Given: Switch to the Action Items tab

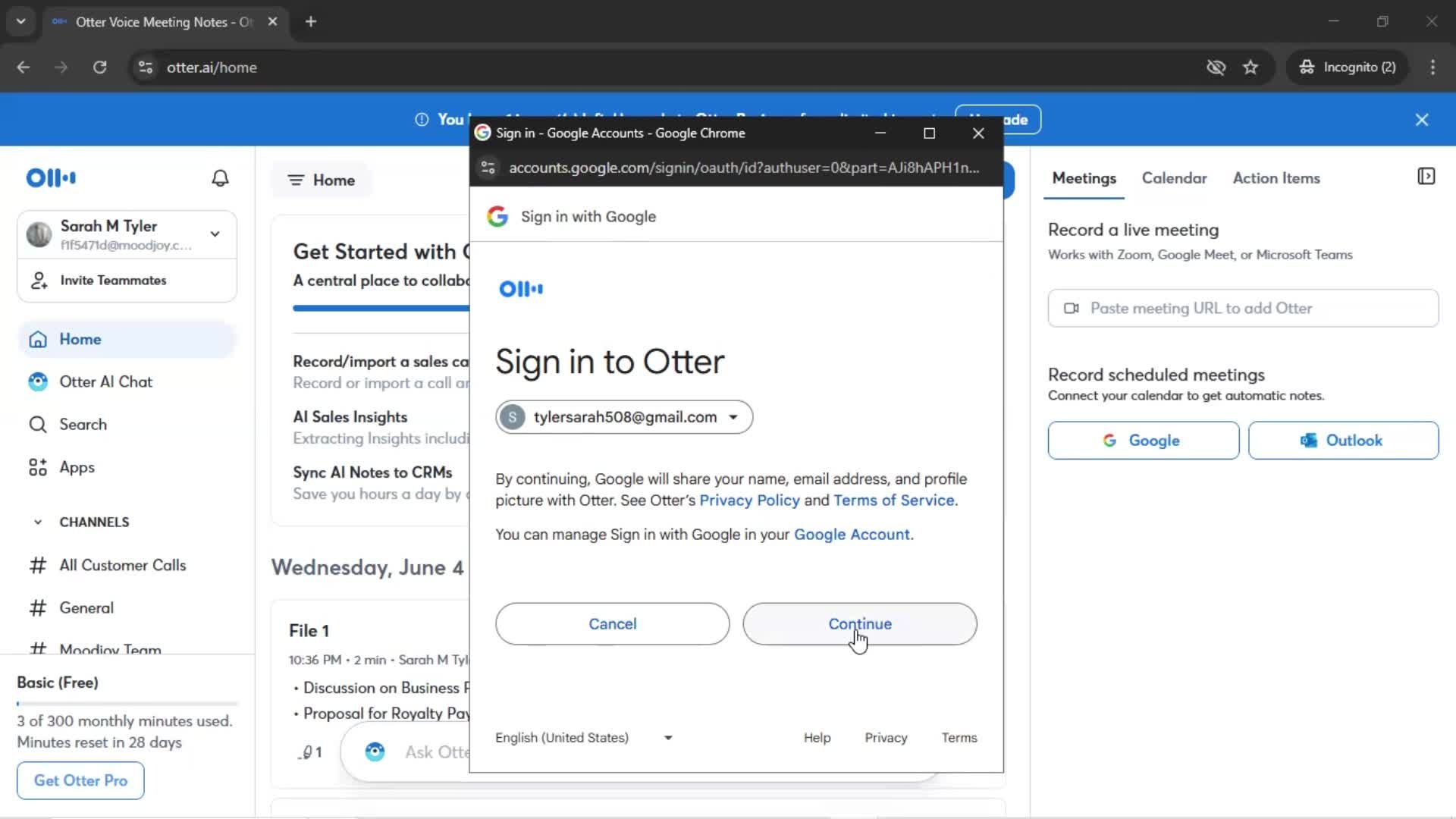Looking at the screenshot, I should click(x=1276, y=178).
